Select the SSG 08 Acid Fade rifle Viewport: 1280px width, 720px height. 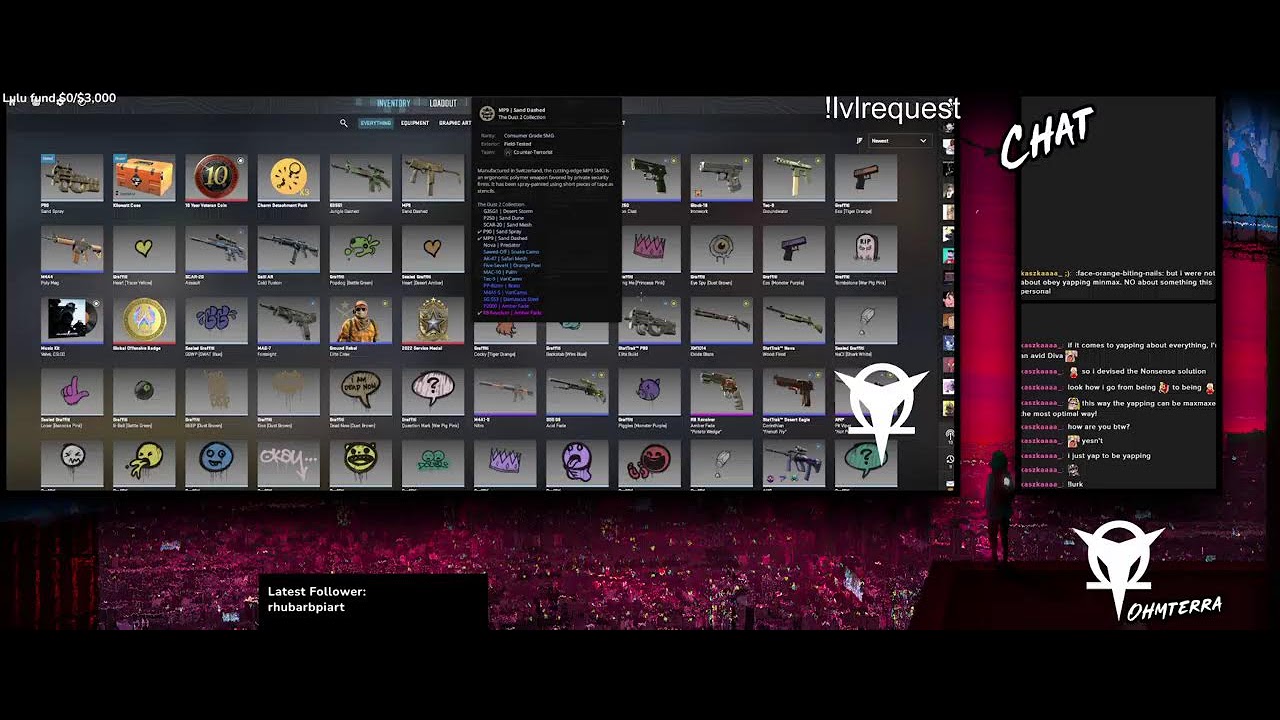pyautogui.click(x=577, y=392)
